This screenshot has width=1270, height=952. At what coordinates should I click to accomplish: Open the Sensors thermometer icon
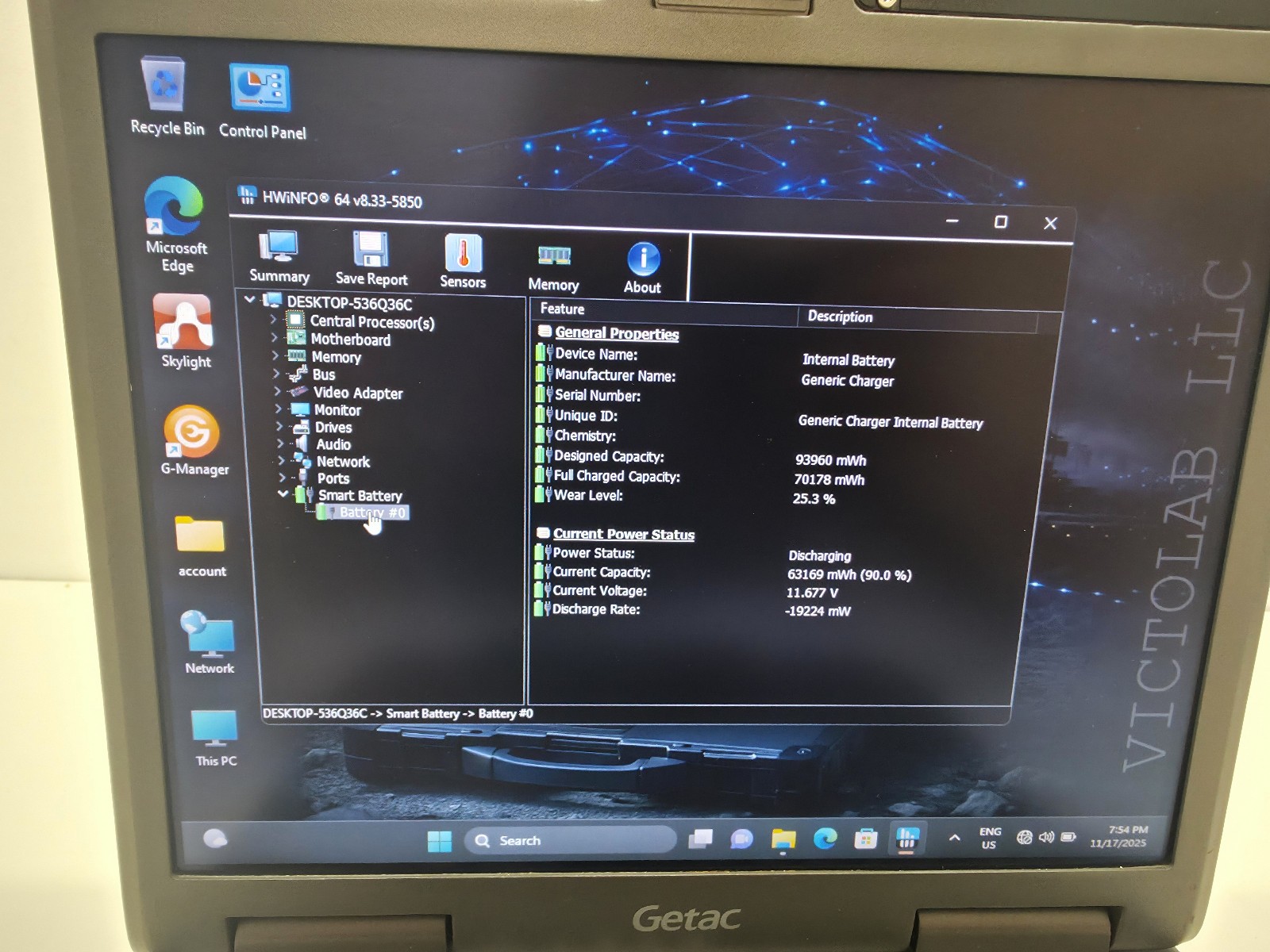point(463,262)
